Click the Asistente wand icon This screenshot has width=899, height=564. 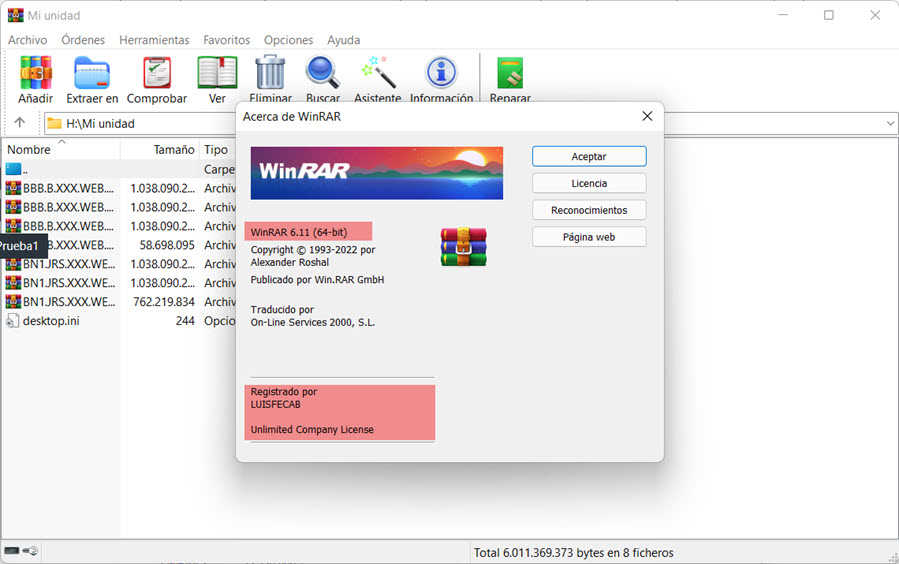coord(378,72)
